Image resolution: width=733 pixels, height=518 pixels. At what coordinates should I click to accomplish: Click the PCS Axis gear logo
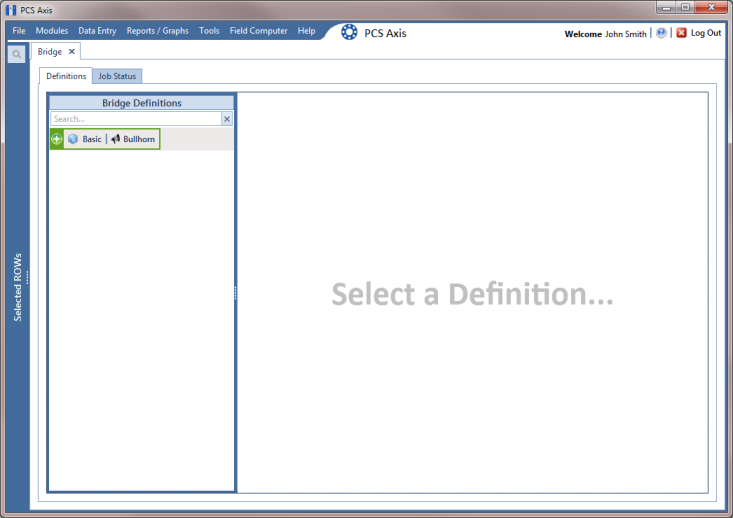pos(349,32)
